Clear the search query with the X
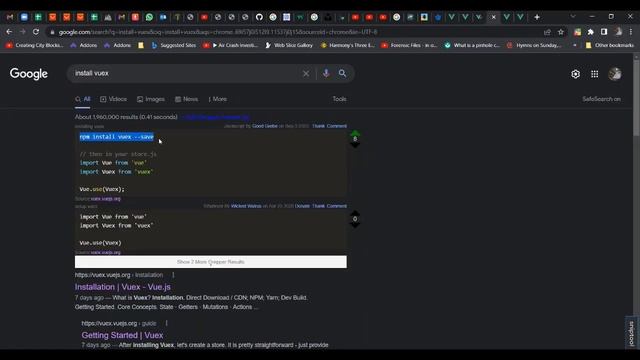The width and height of the screenshot is (640, 360). [x=306, y=73]
